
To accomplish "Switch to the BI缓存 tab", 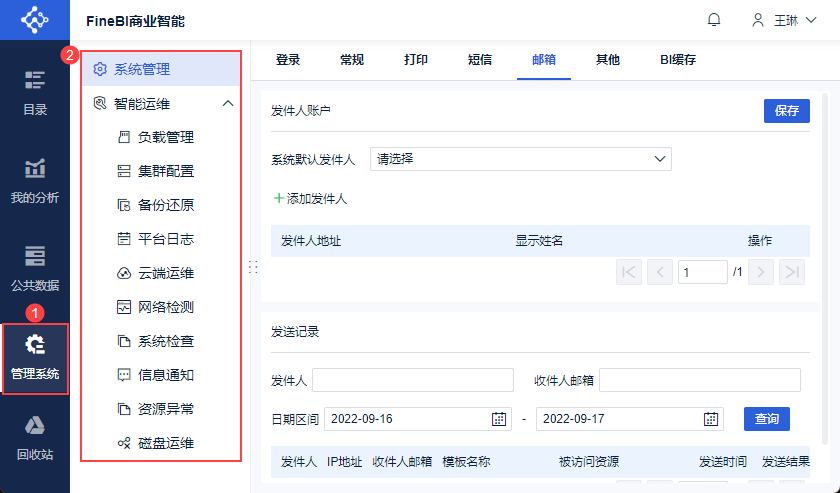I will [677, 60].
